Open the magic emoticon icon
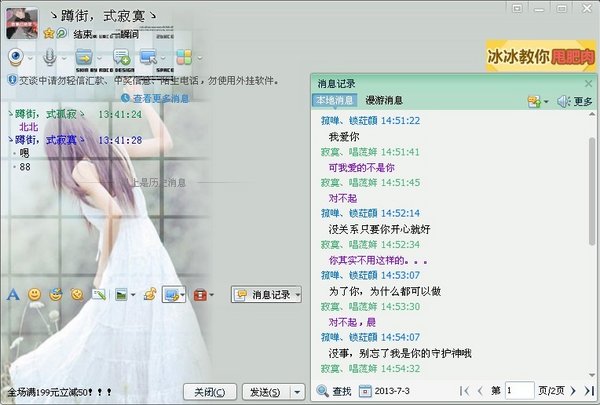Image resolution: width=600 pixels, height=405 pixels. (x=56, y=294)
